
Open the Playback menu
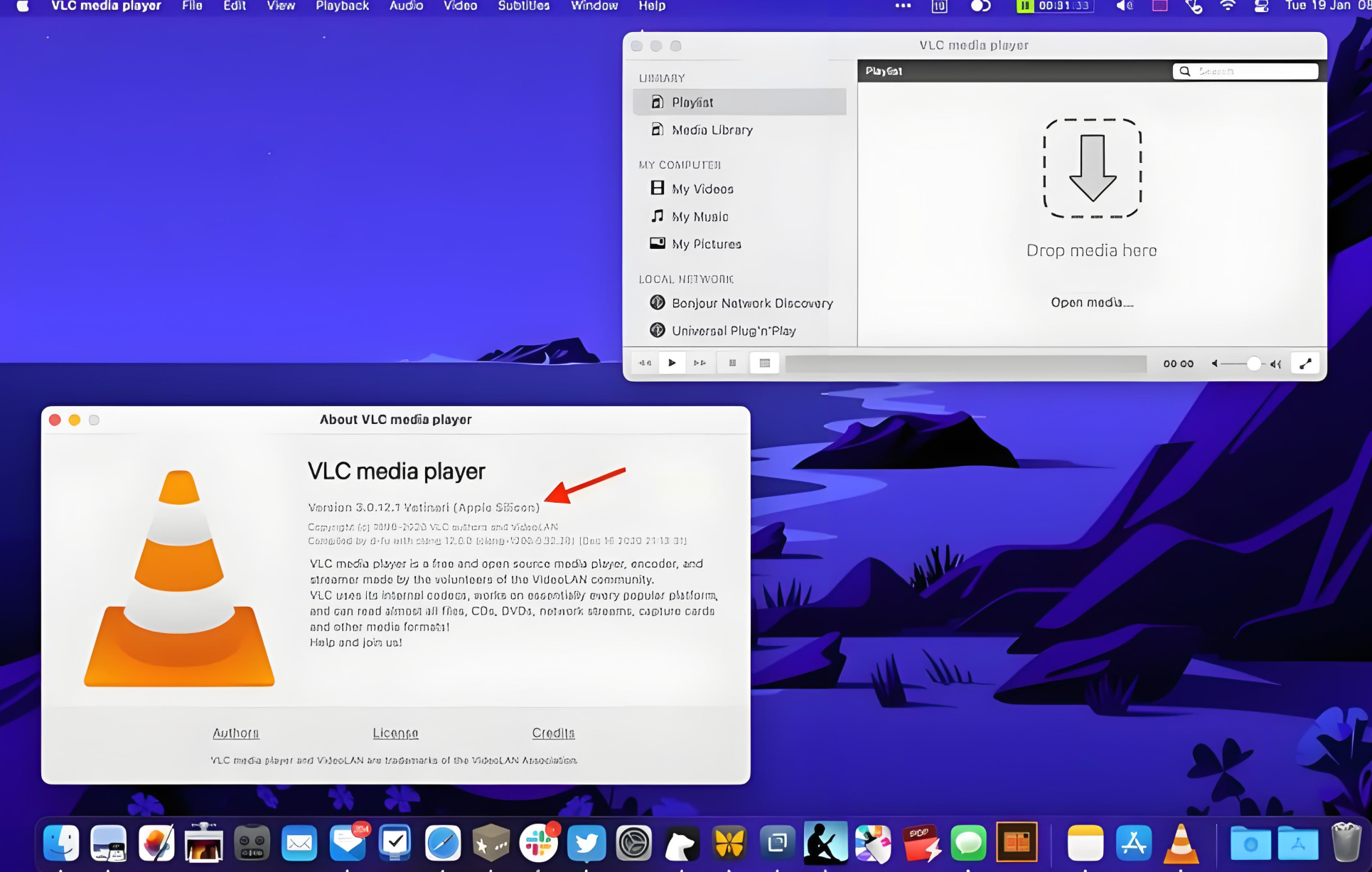[342, 6]
